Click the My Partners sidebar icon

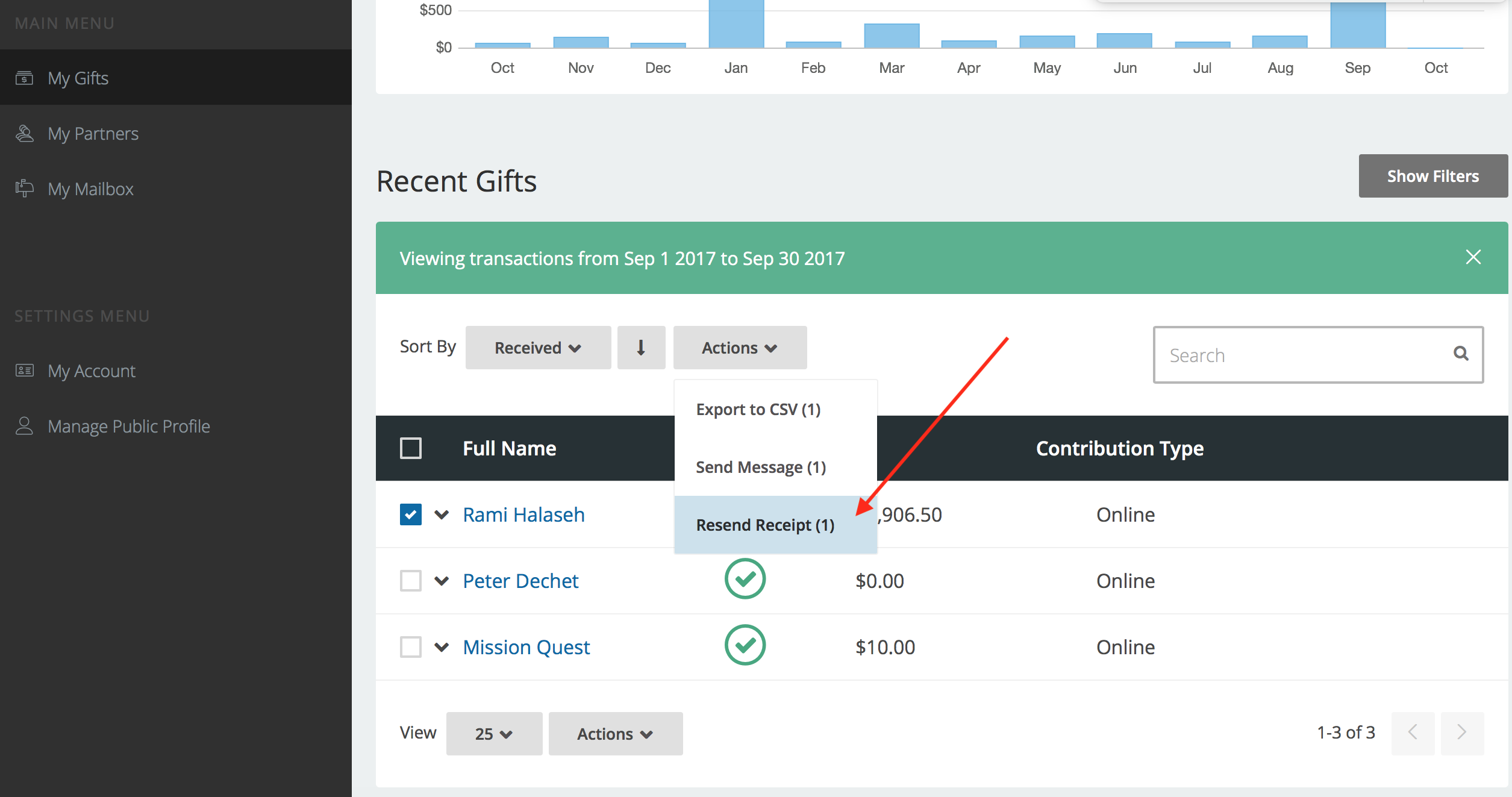pyautogui.click(x=24, y=134)
